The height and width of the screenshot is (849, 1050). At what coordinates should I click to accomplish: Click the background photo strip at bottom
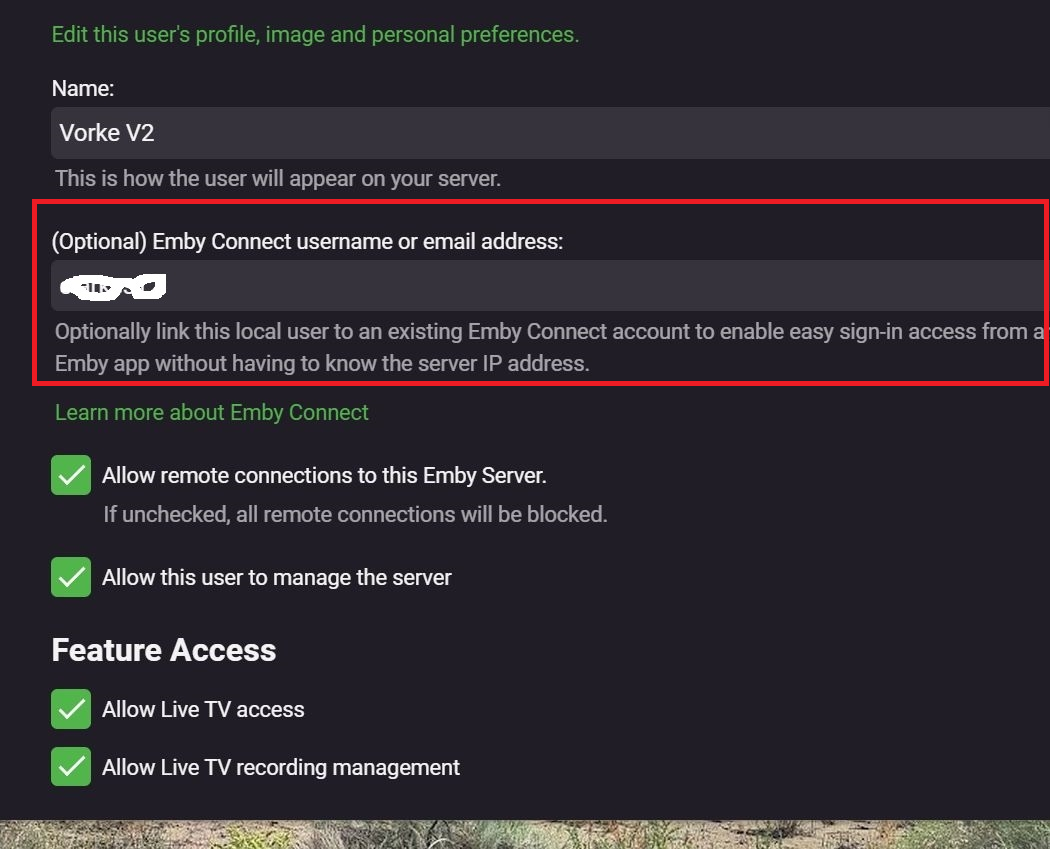525,834
